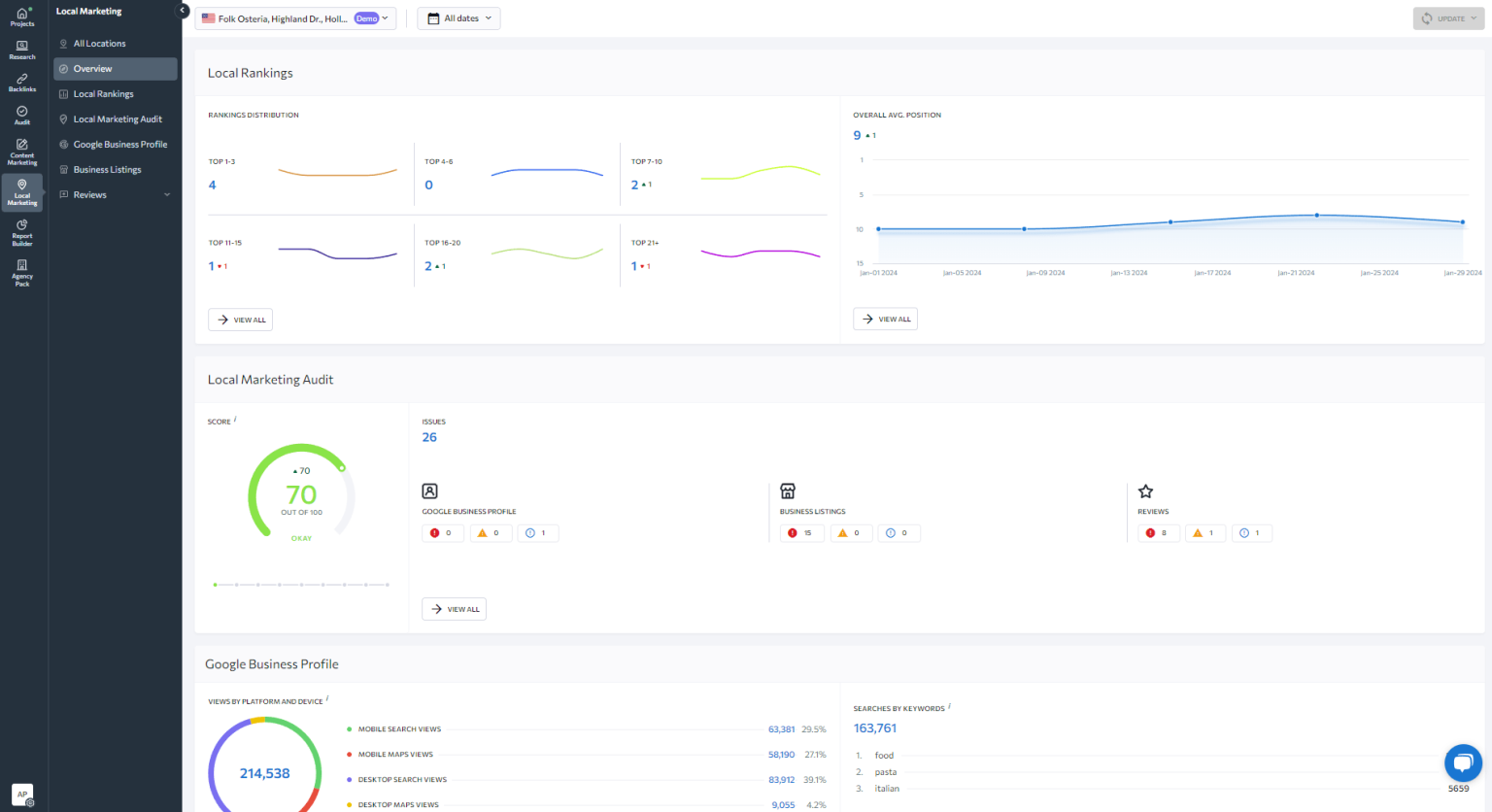Click the Update button
The width and height of the screenshot is (1492, 812).
(1448, 18)
